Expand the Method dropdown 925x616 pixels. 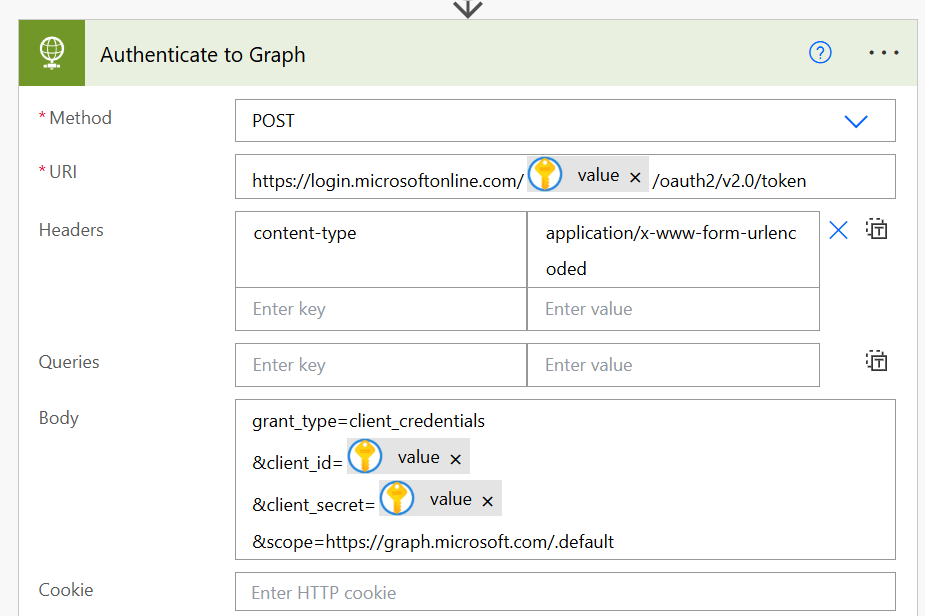point(855,121)
